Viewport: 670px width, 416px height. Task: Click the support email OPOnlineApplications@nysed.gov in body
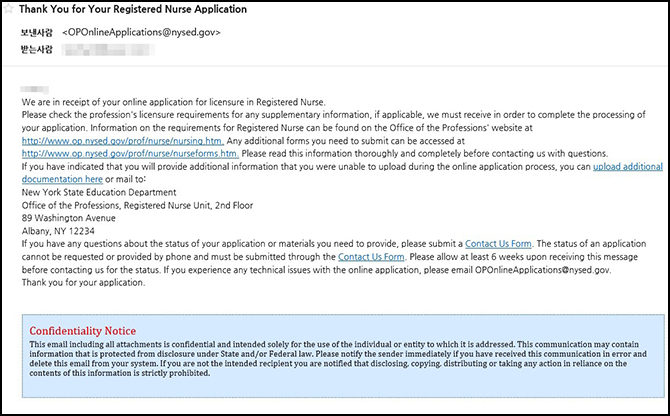tap(543, 270)
